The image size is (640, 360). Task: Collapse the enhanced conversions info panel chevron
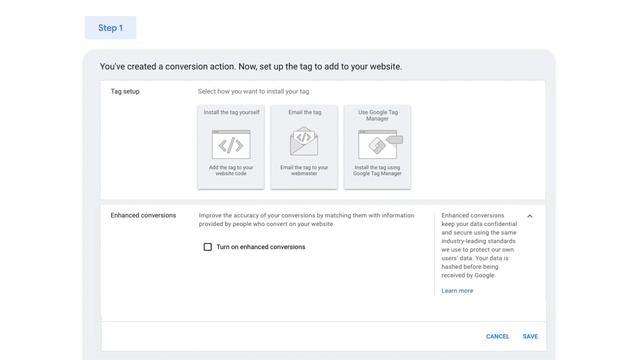(x=530, y=216)
